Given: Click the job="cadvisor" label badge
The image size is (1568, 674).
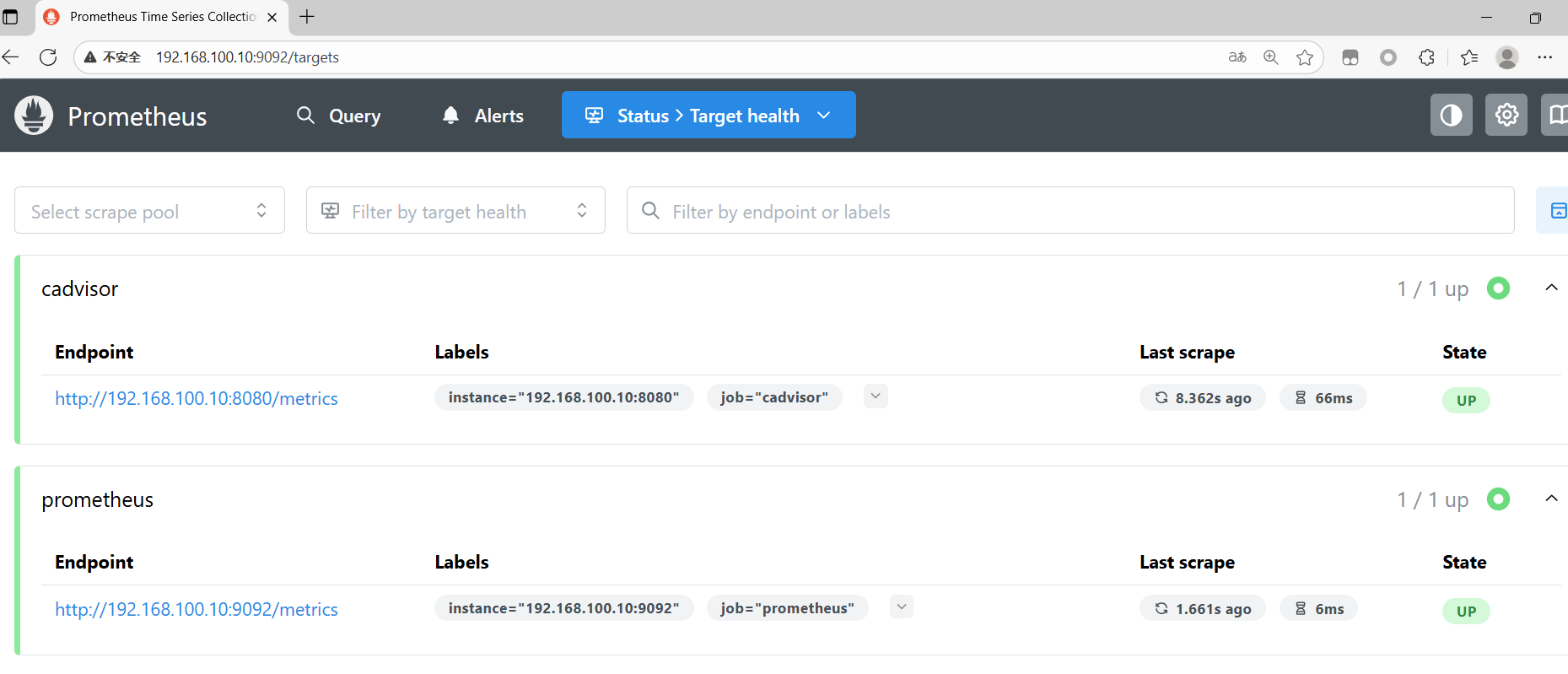Looking at the screenshot, I should click(774, 397).
